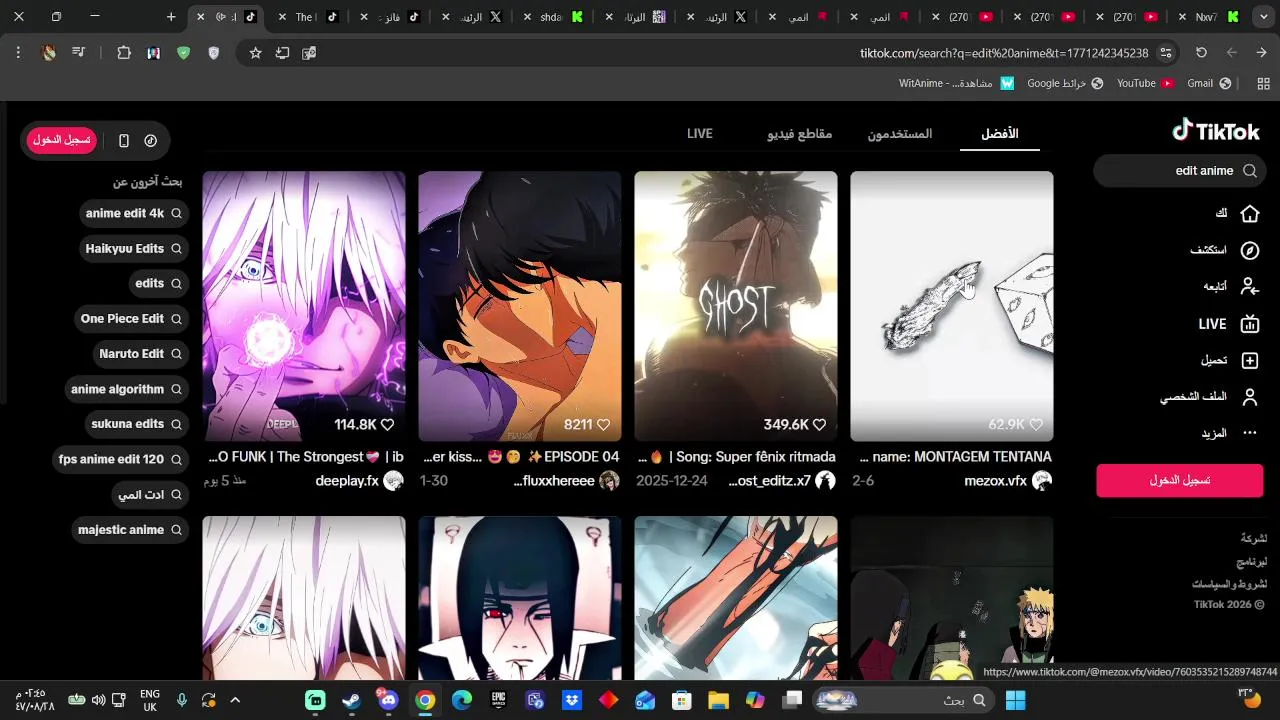Open deeplay.fx avatar
1280x720 pixels.
(393, 481)
